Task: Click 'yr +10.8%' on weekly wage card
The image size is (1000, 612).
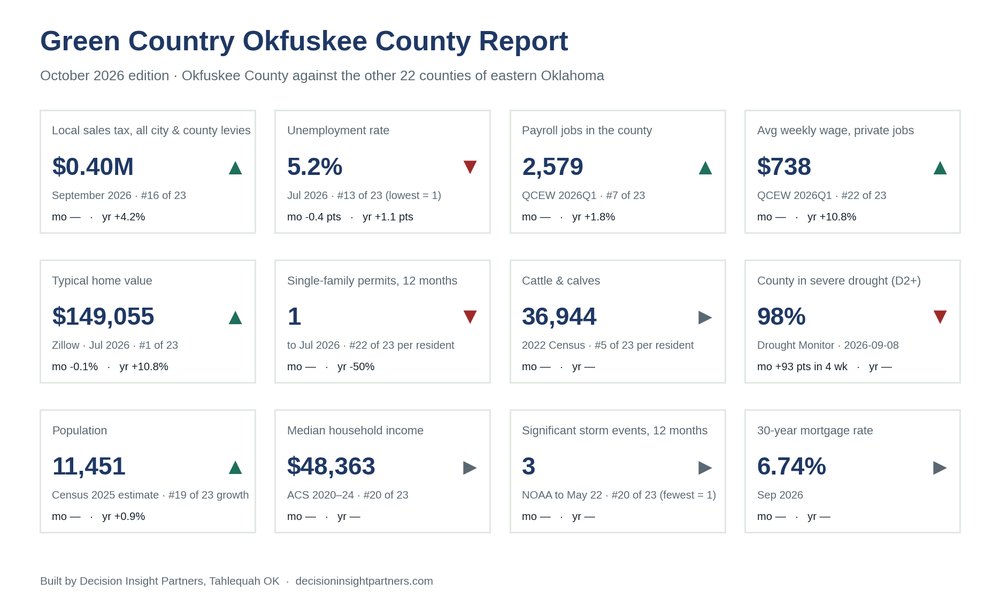Action: click(x=832, y=217)
